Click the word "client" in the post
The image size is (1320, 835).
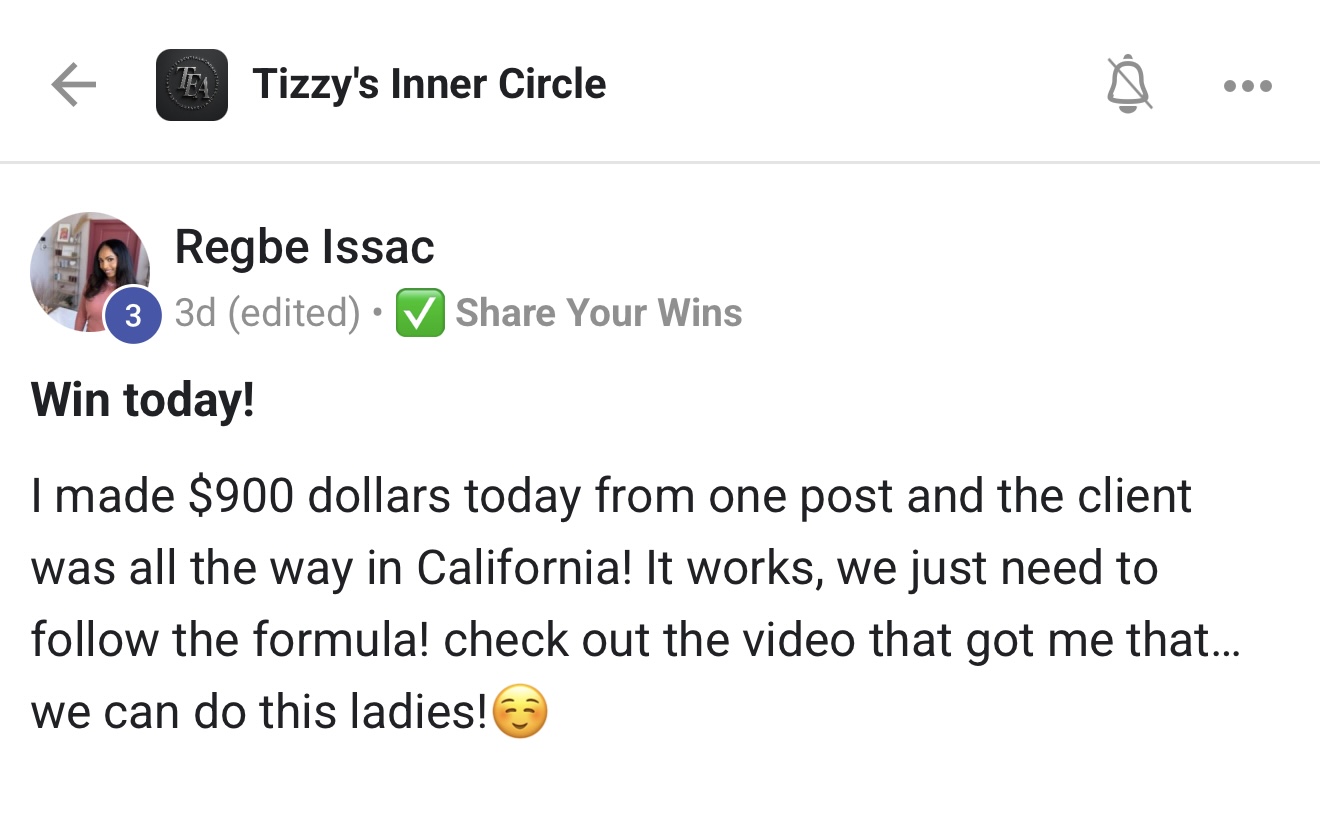click(x=1129, y=496)
